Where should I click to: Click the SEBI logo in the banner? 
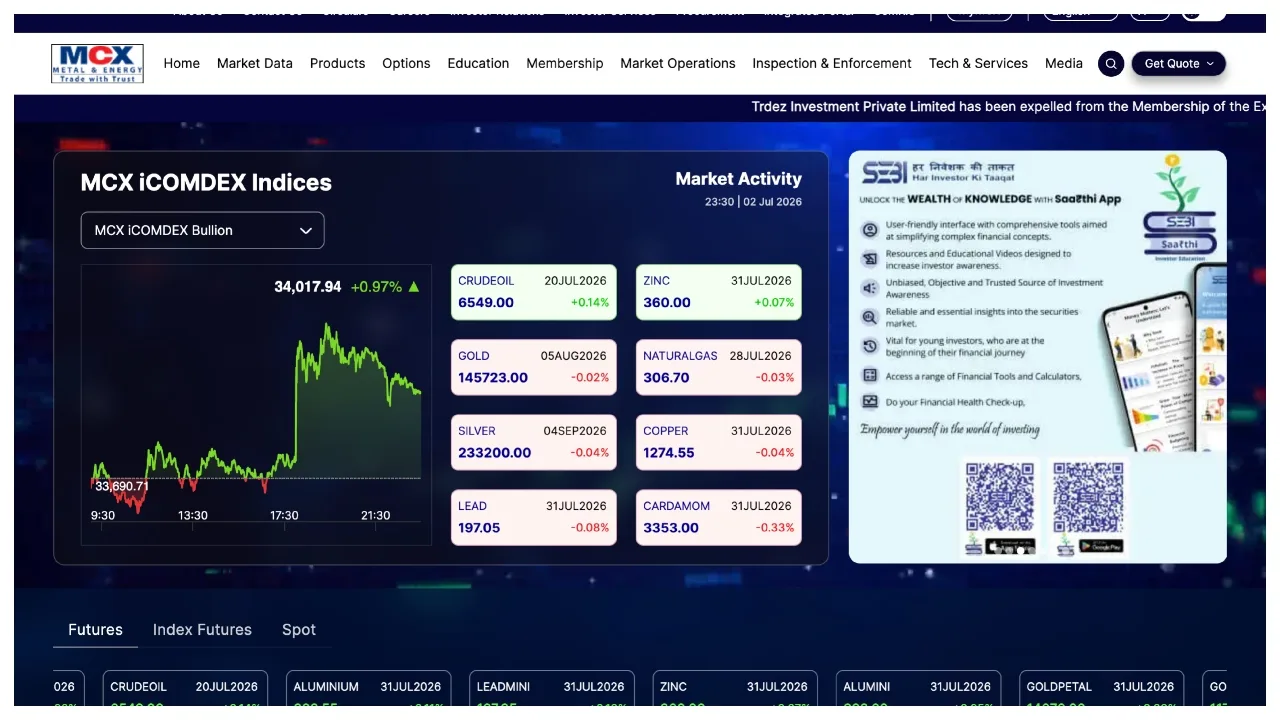point(884,172)
